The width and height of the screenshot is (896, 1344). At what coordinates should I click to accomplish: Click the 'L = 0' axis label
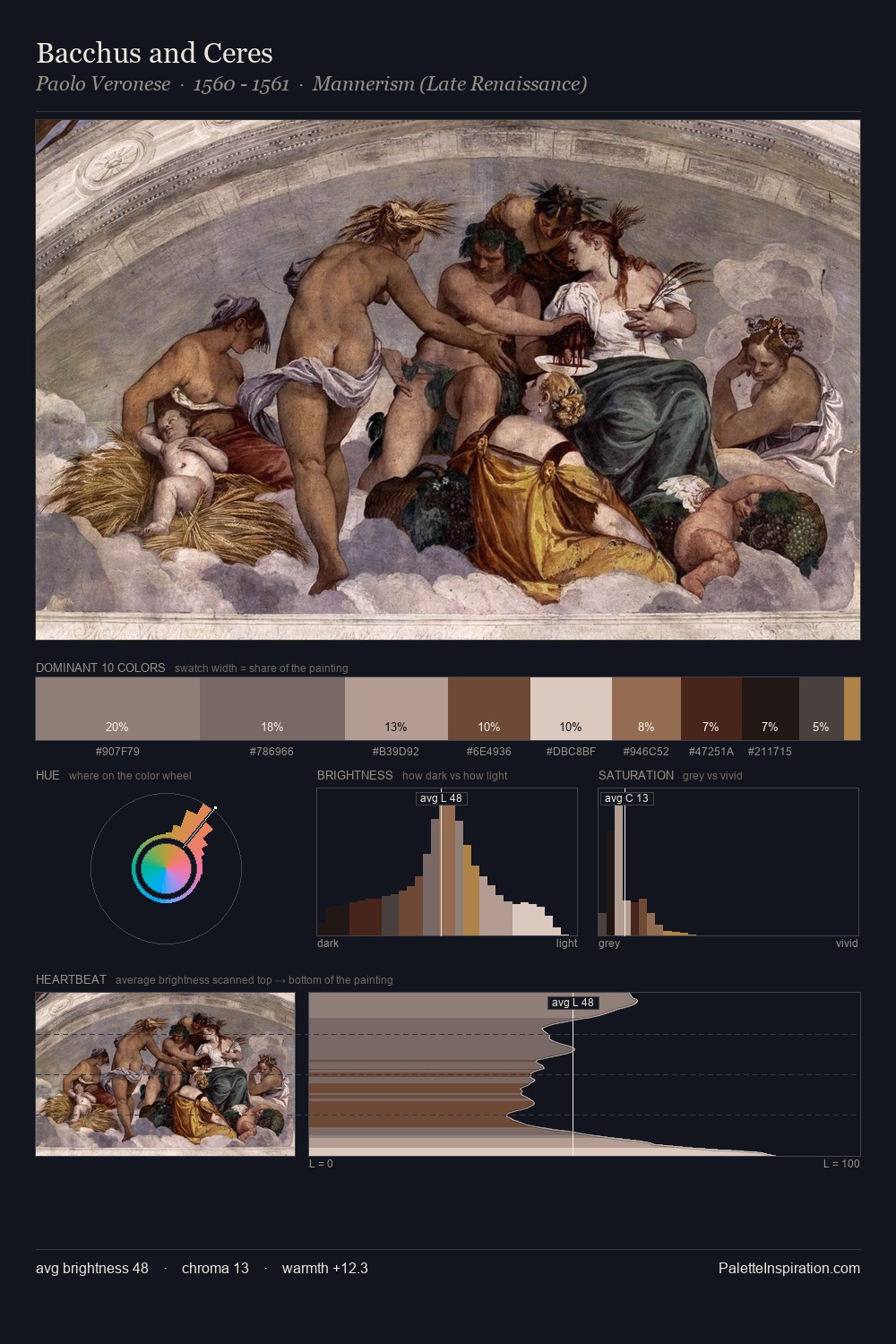pyautogui.click(x=321, y=1164)
